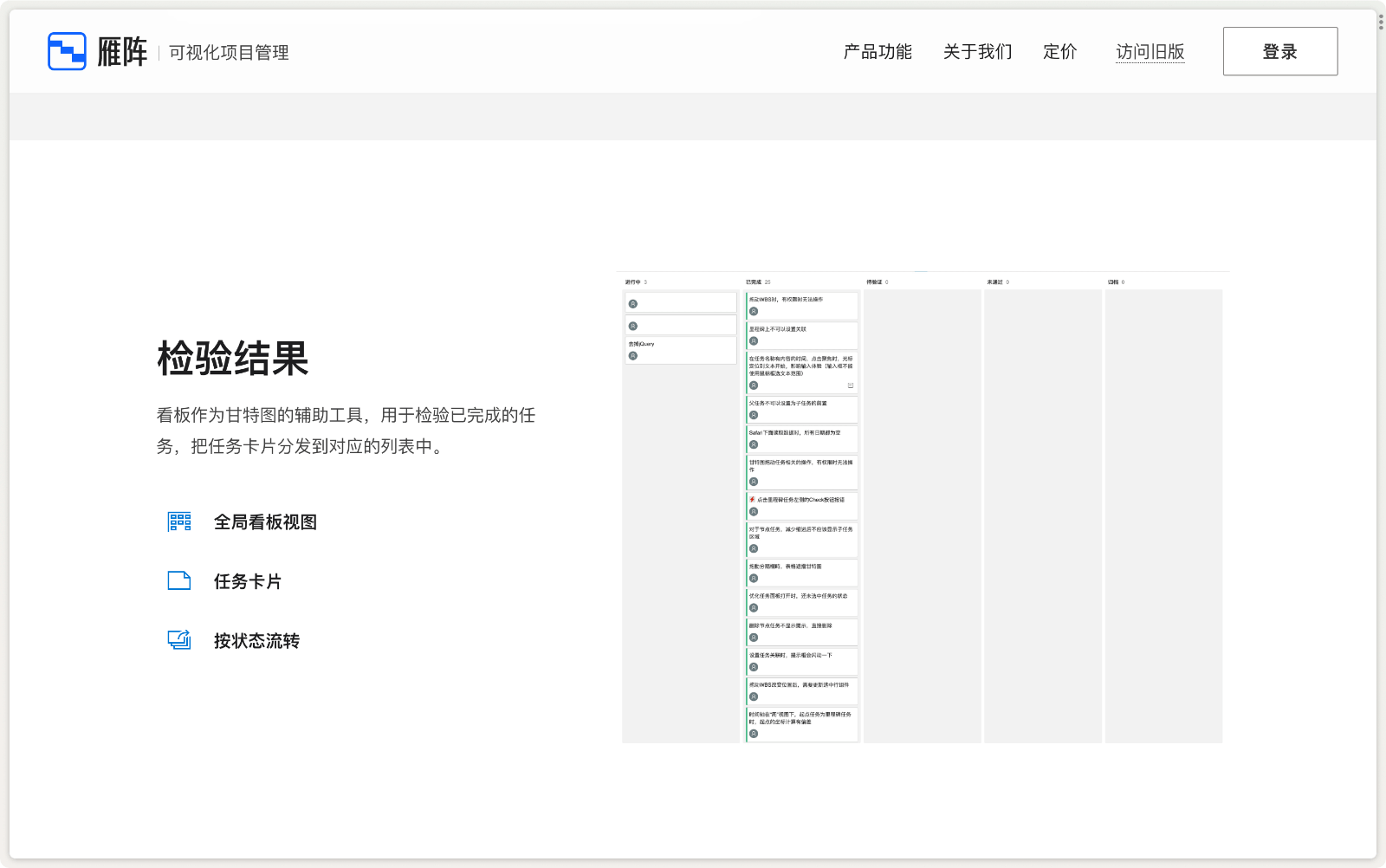Click the 归档 column header
This screenshot has height=868, width=1386.
(x=1115, y=282)
